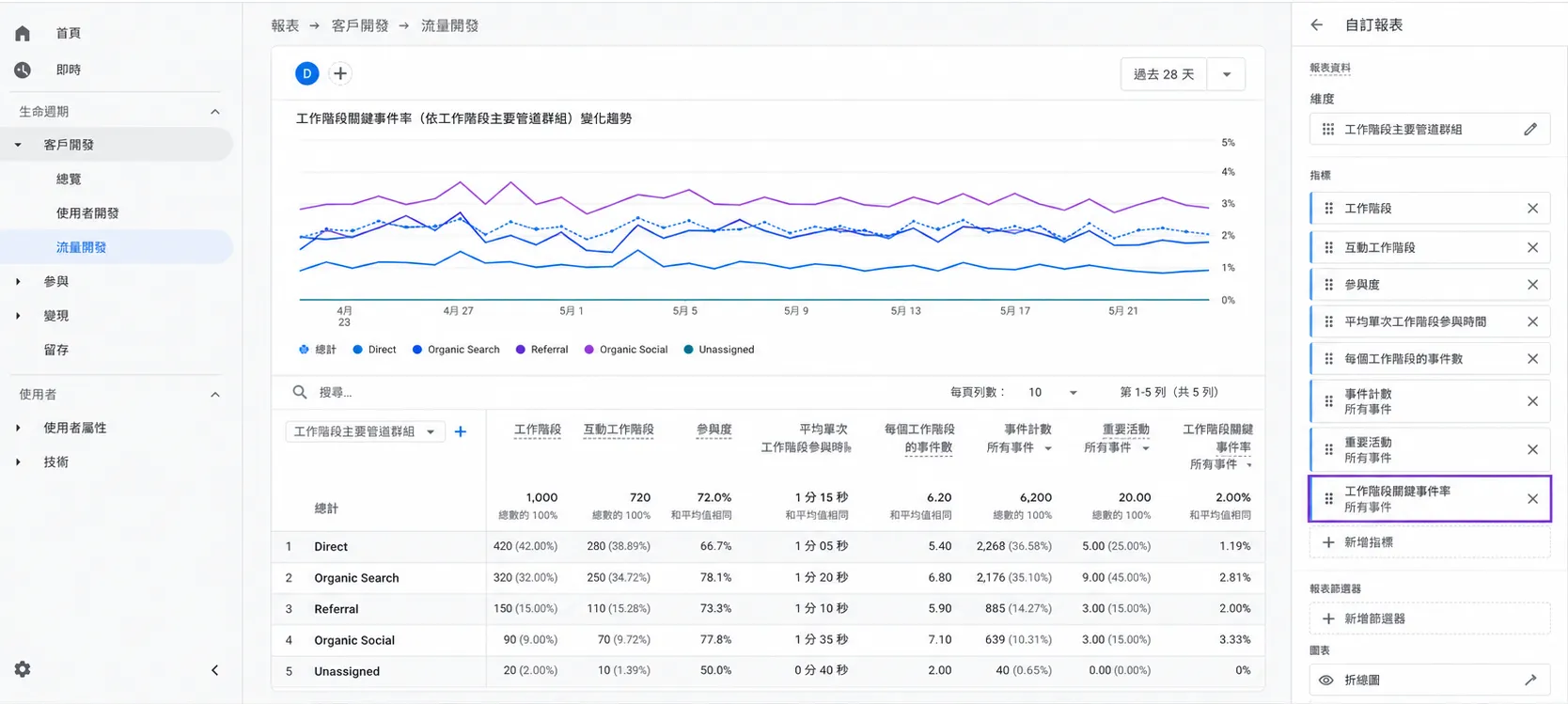This screenshot has width=1568, height=704.
Task: Click 新增指標 to add a metric
Action: (x=1429, y=542)
